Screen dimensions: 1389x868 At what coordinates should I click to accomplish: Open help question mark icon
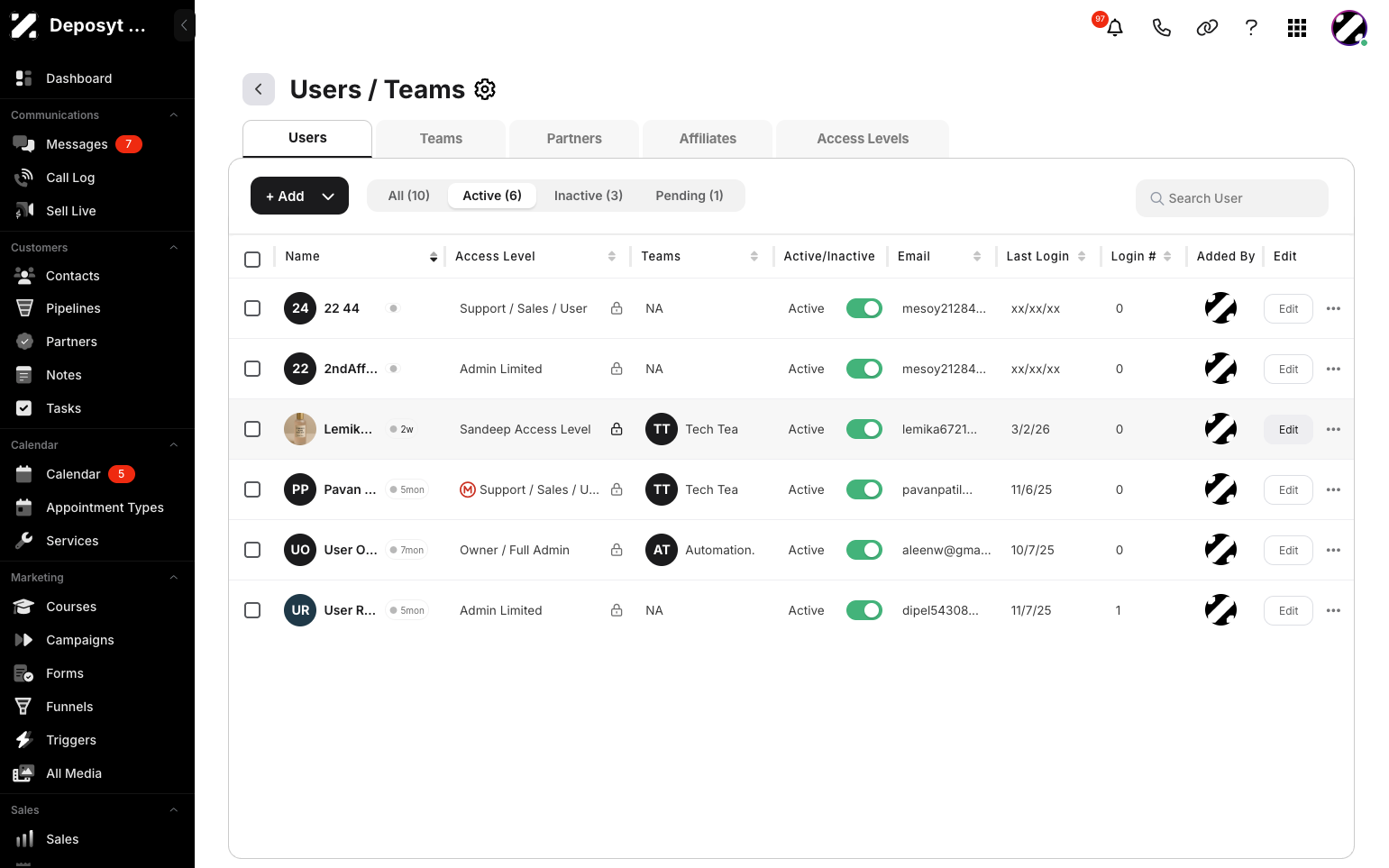1251,28
